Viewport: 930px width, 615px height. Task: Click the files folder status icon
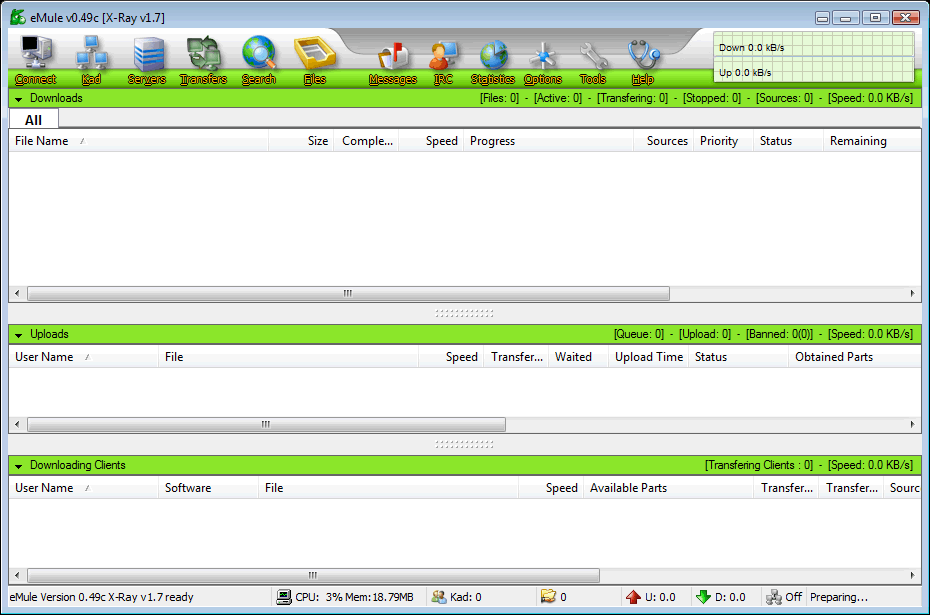(548, 596)
